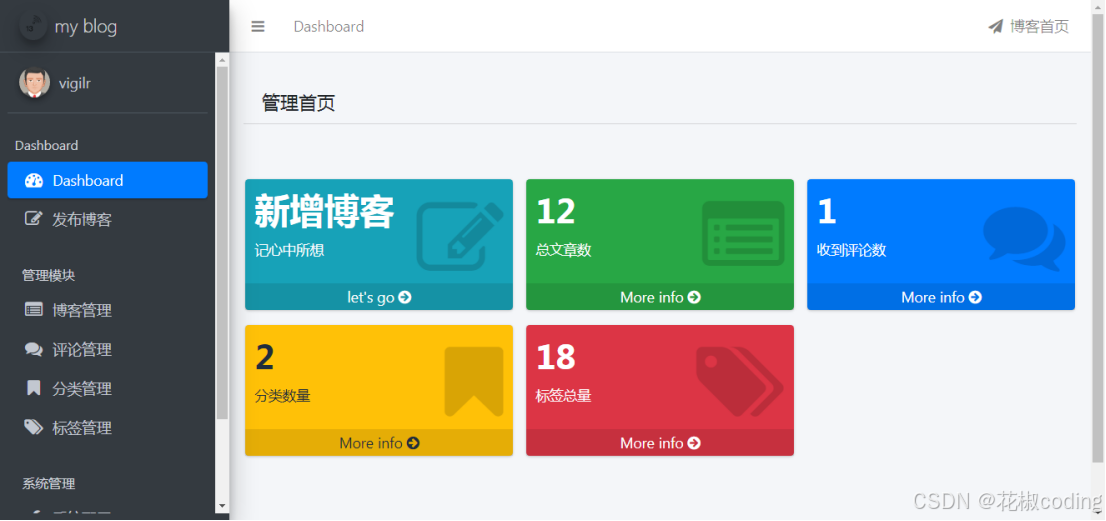Image resolution: width=1106 pixels, height=521 pixels.
Task: Click the arrow icon on red card footer
Action: 694,443
